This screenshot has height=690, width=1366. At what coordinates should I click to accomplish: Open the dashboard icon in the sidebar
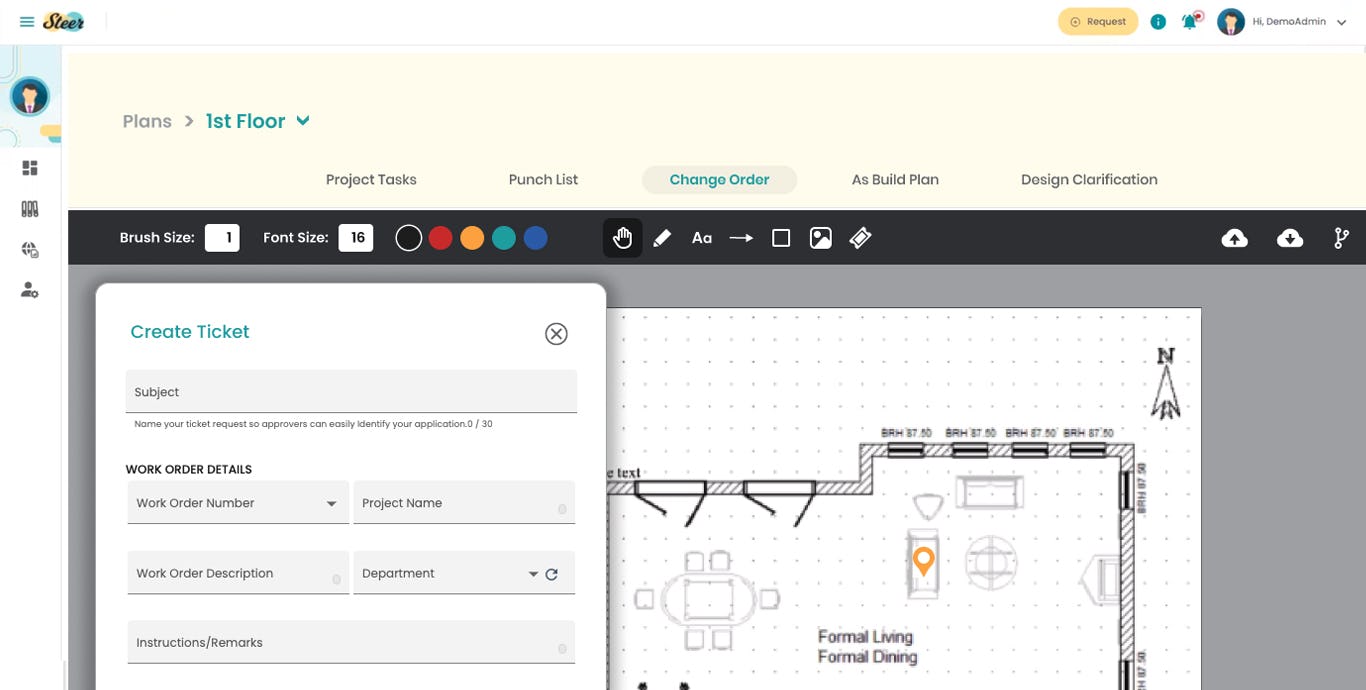click(30, 167)
